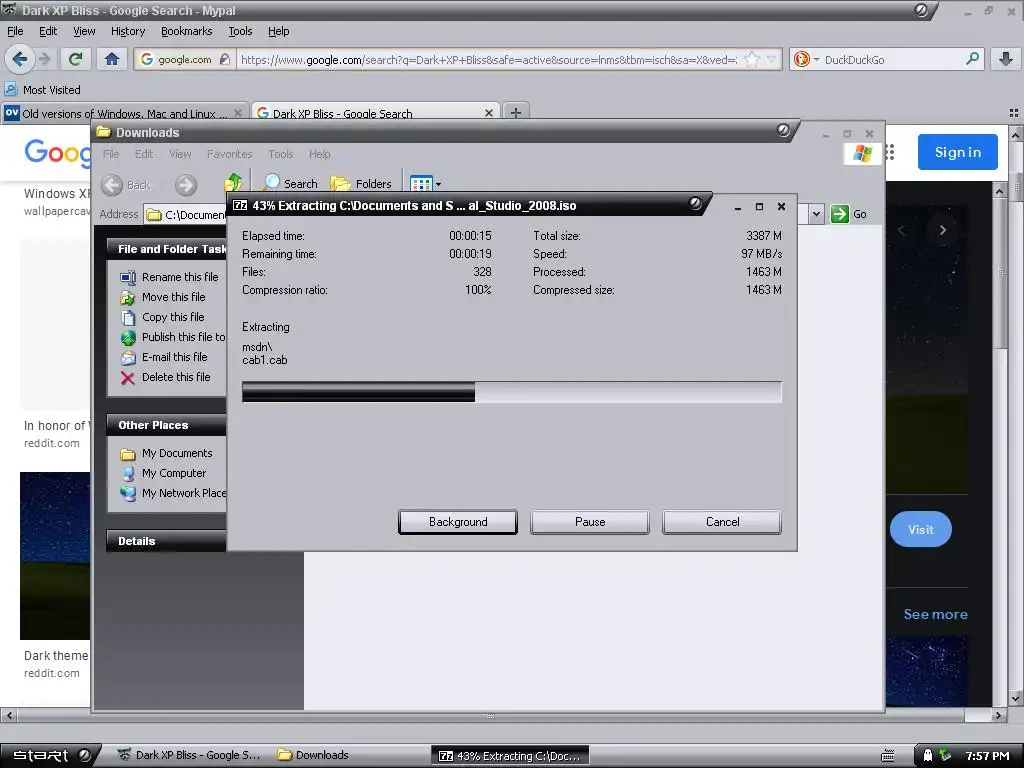This screenshot has height=768, width=1024.
Task: Open URL history dropdown arrow
Action: (x=771, y=59)
